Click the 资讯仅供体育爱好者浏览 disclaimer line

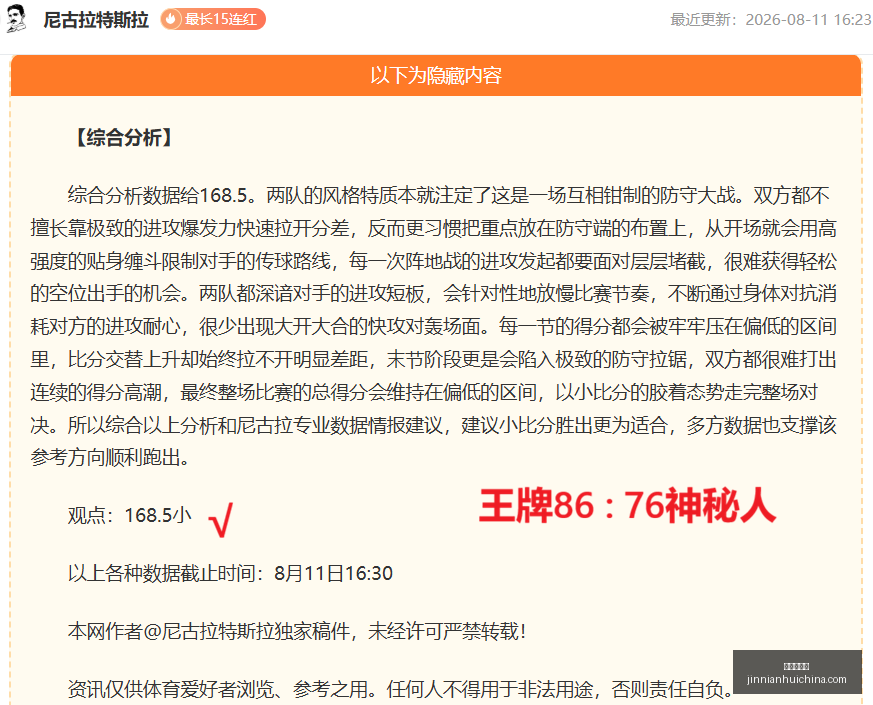click(401, 689)
